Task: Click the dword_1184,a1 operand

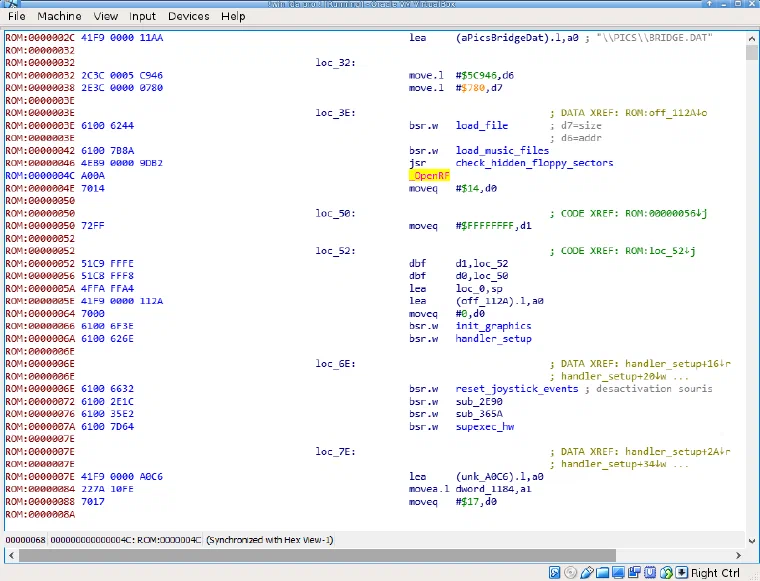Action: coord(493,489)
